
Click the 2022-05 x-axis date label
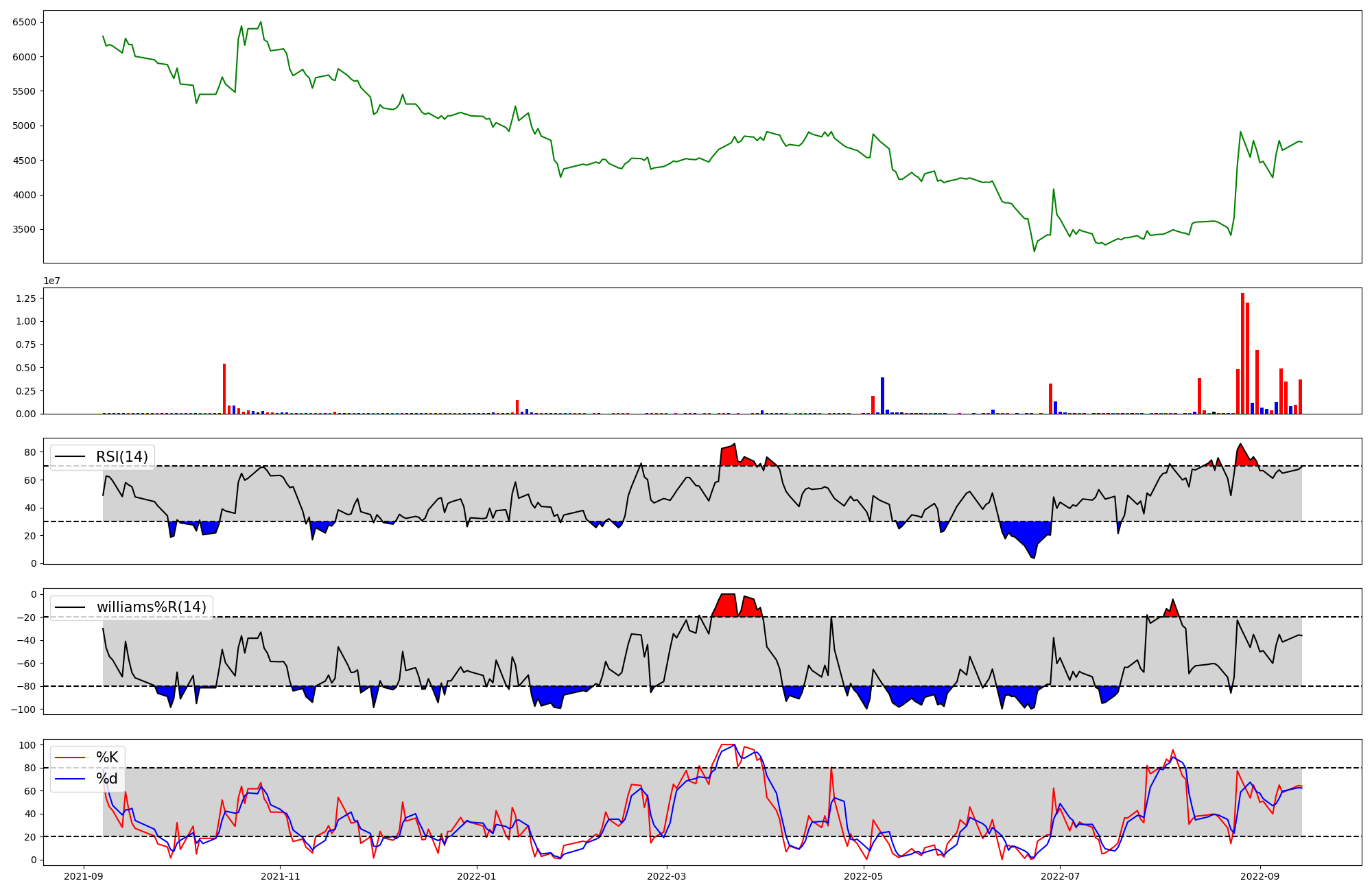863,876
